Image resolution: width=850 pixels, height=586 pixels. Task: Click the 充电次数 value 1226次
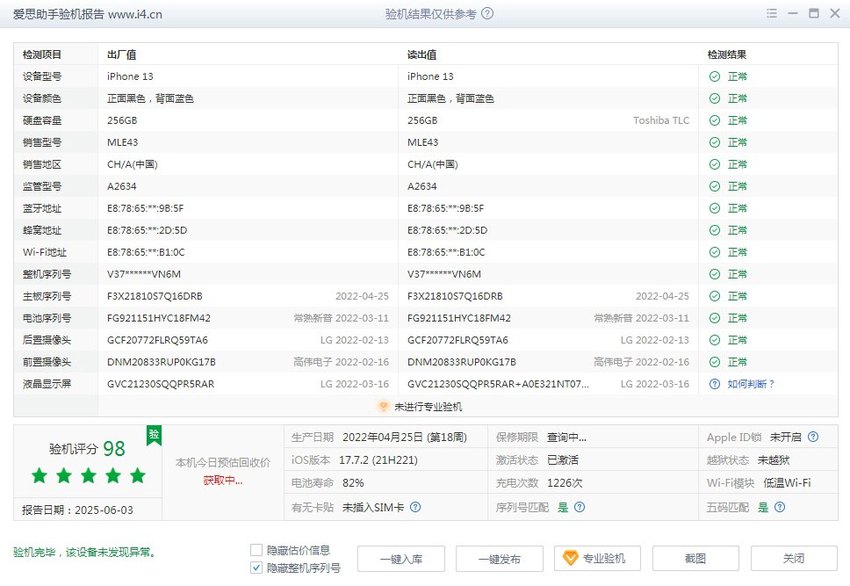pos(565,483)
